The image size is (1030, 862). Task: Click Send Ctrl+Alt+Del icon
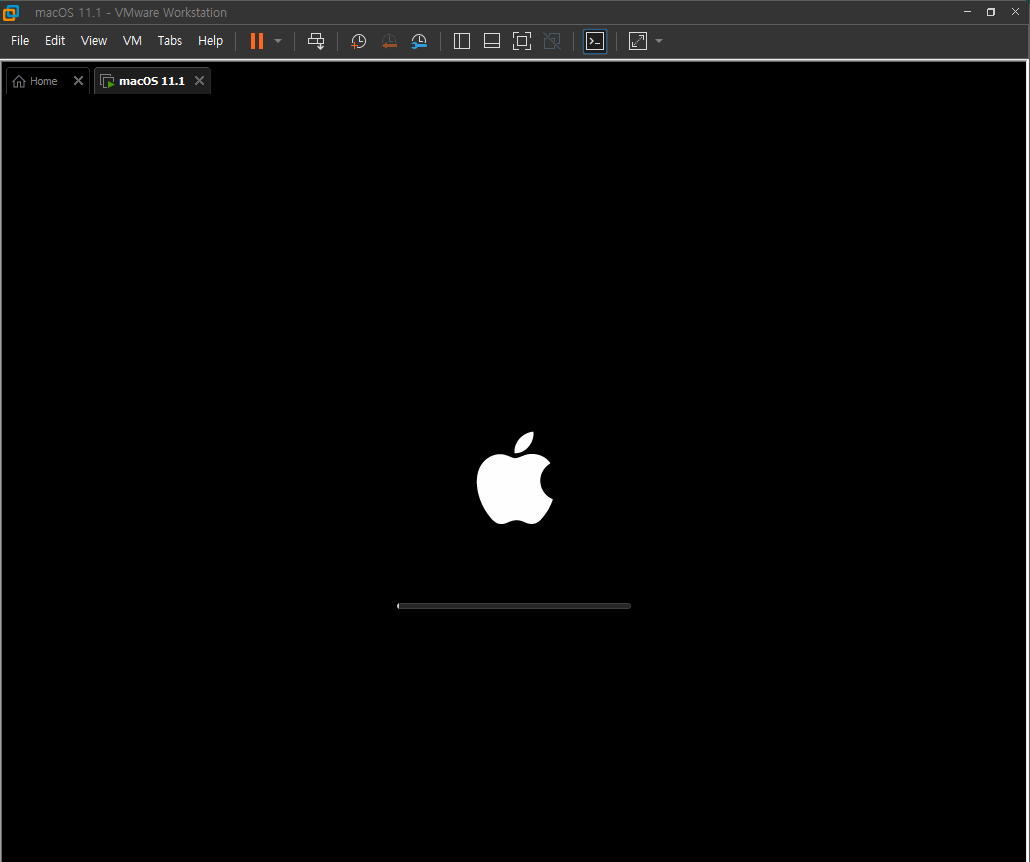316,41
